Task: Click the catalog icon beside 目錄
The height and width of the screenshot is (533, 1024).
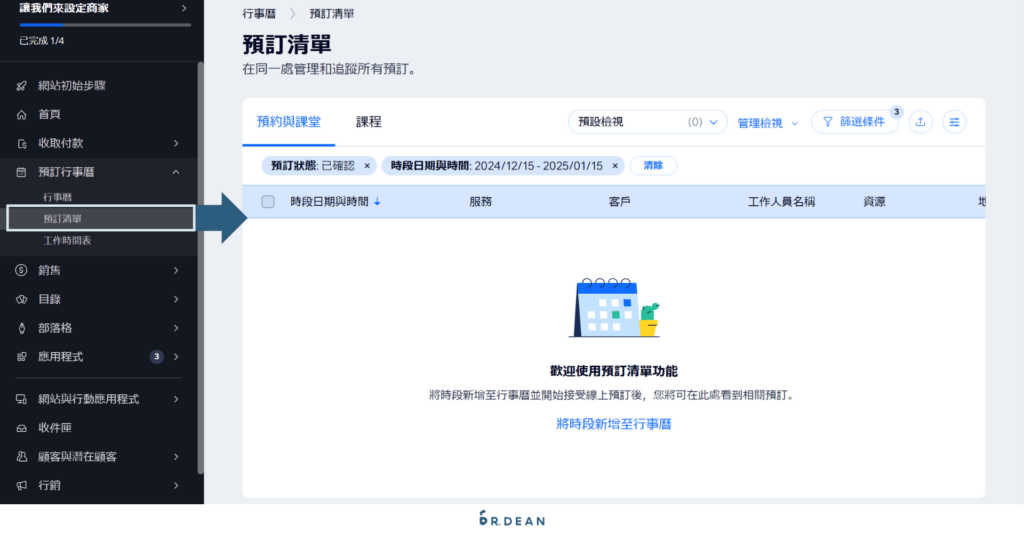Action: coord(22,299)
